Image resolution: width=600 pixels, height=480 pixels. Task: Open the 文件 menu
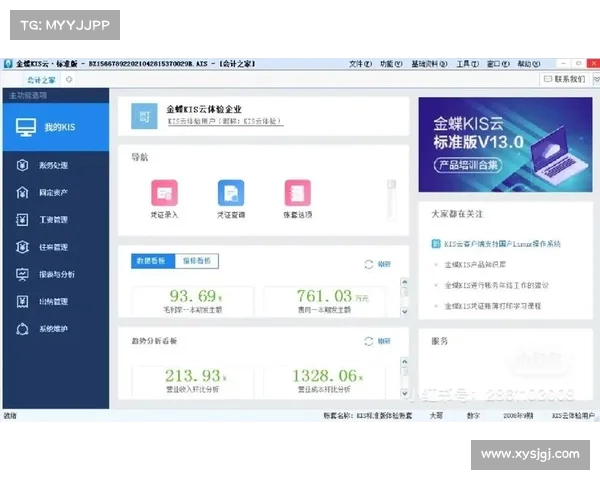click(x=360, y=64)
